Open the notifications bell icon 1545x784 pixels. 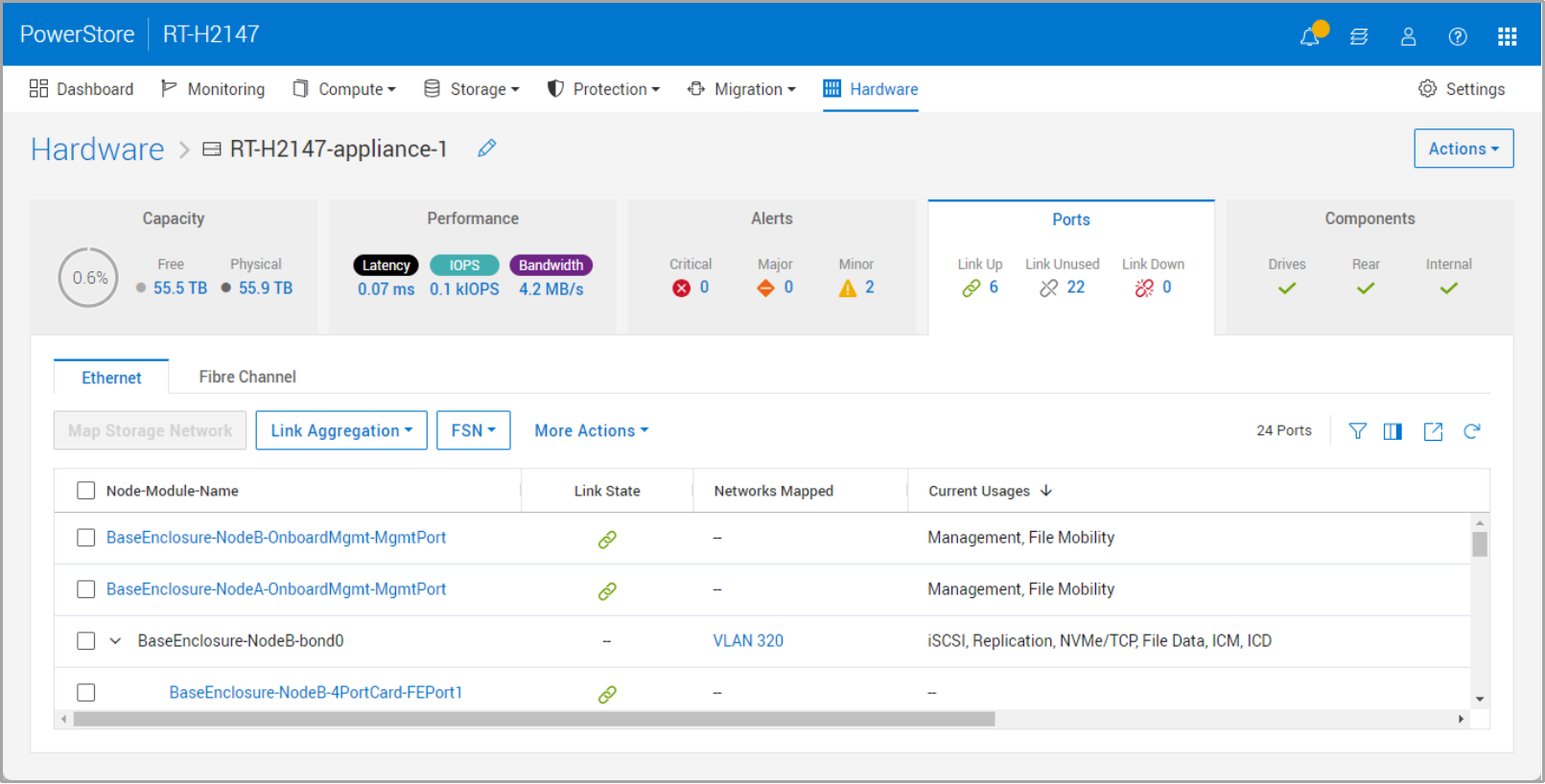coord(1310,36)
